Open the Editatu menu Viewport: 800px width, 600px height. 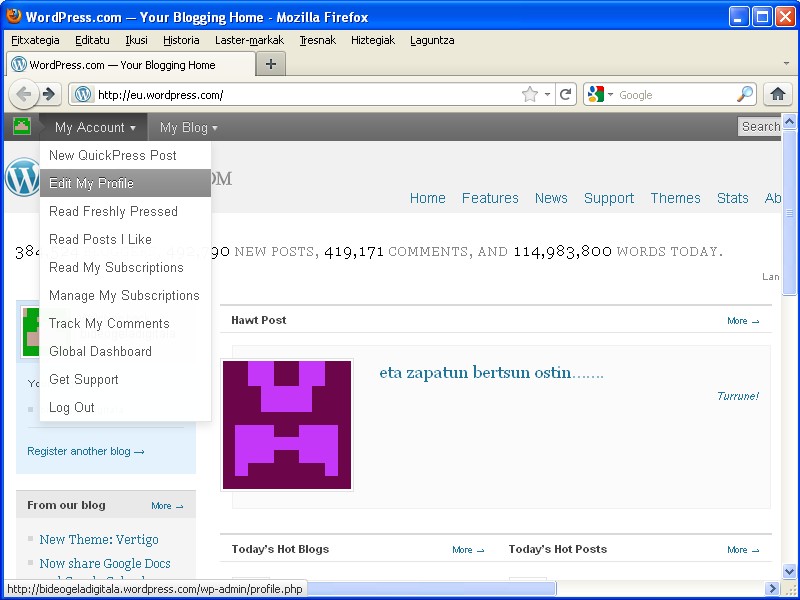(x=92, y=40)
